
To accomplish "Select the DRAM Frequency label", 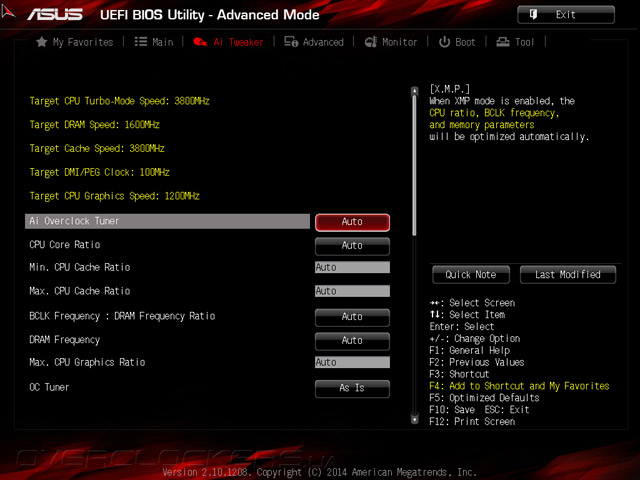I will (64, 340).
